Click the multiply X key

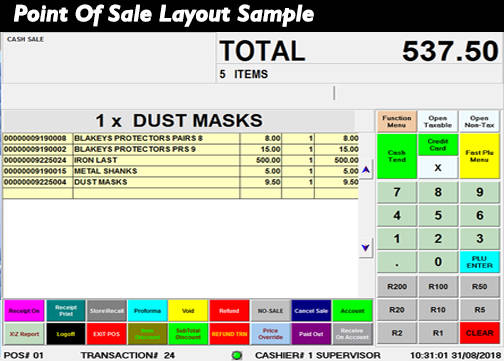438,168
